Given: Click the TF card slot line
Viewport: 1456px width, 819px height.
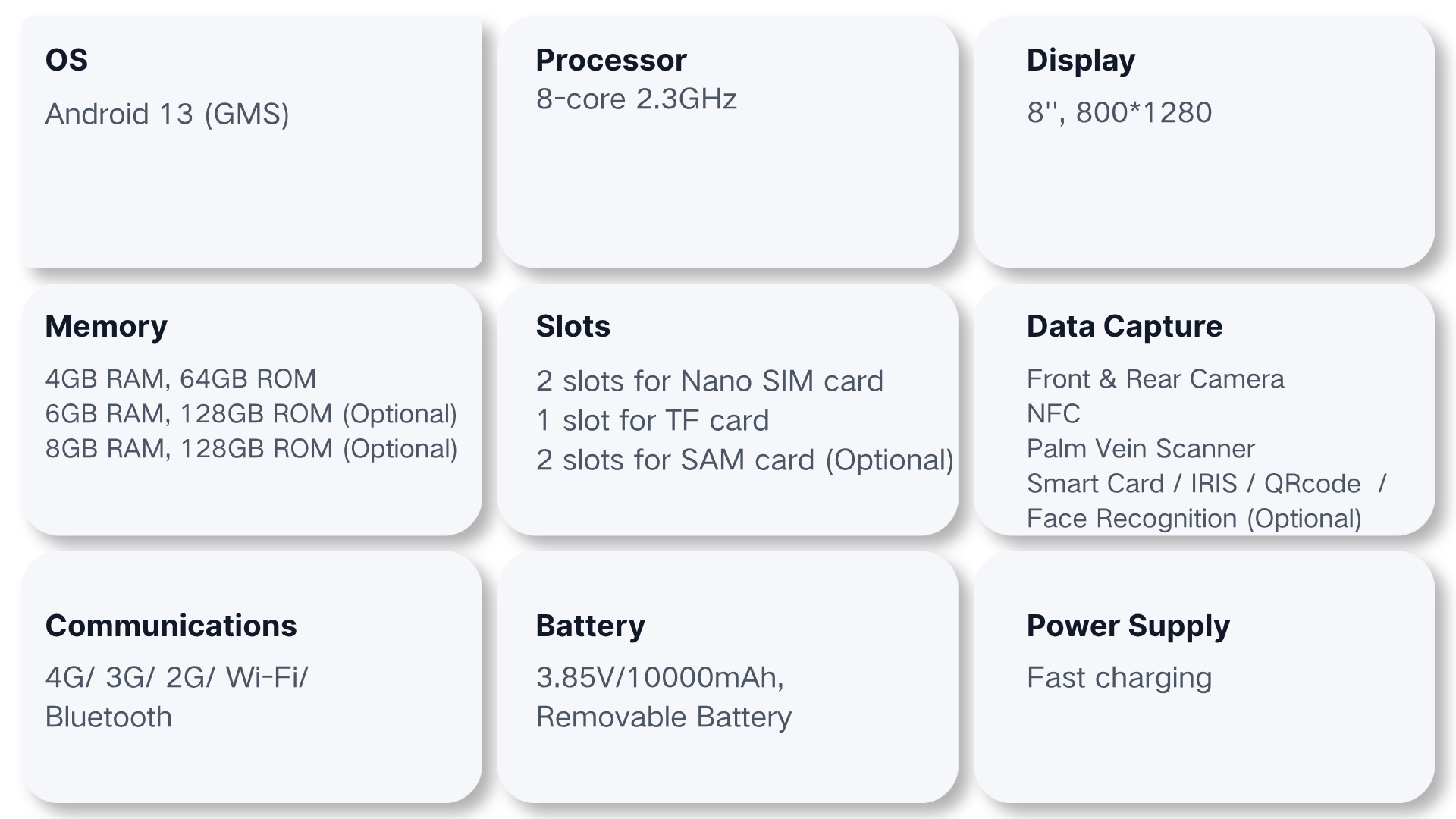Looking at the screenshot, I should [x=652, y=420].
